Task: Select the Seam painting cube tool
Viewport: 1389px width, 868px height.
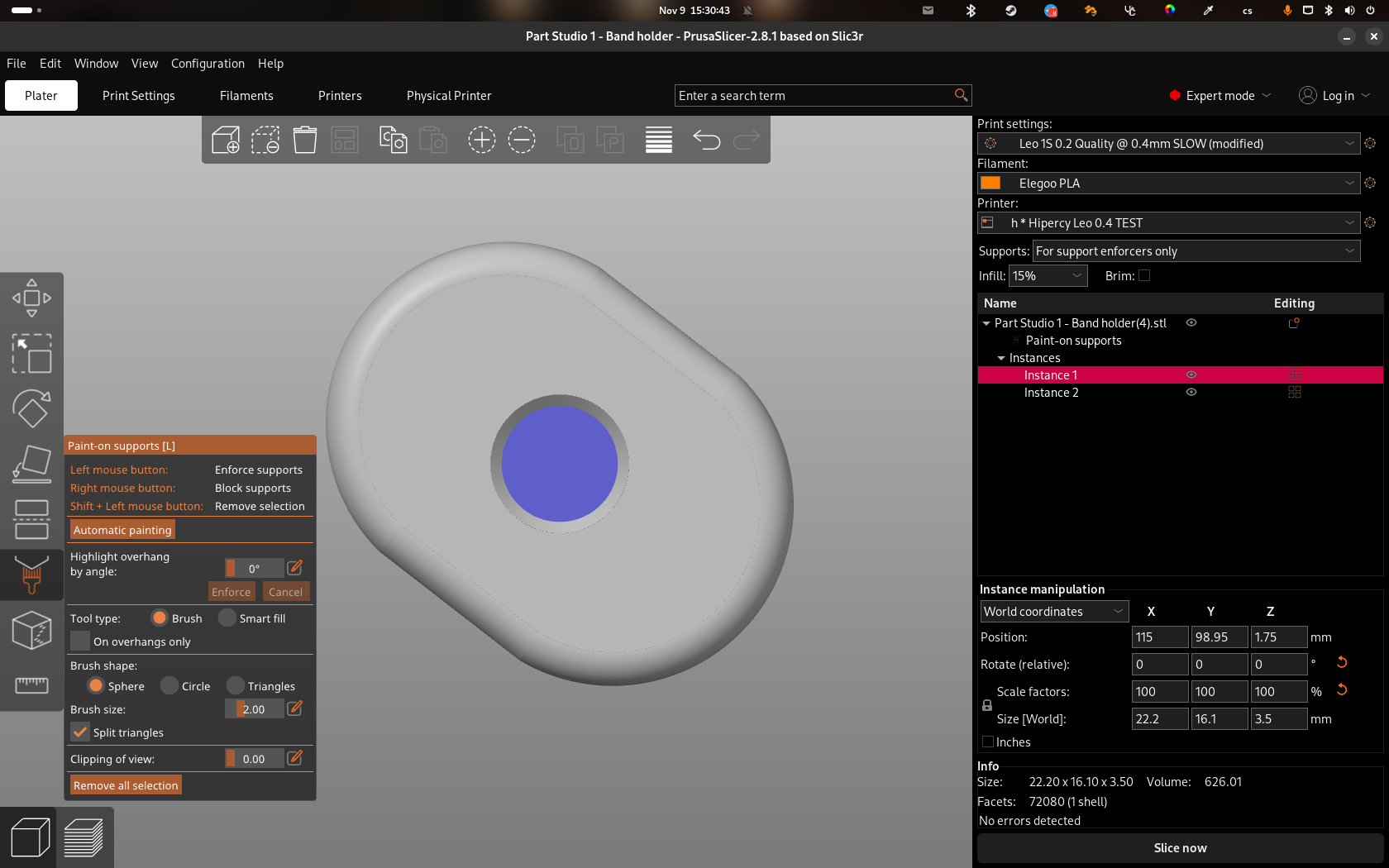Action: (31, 631)
